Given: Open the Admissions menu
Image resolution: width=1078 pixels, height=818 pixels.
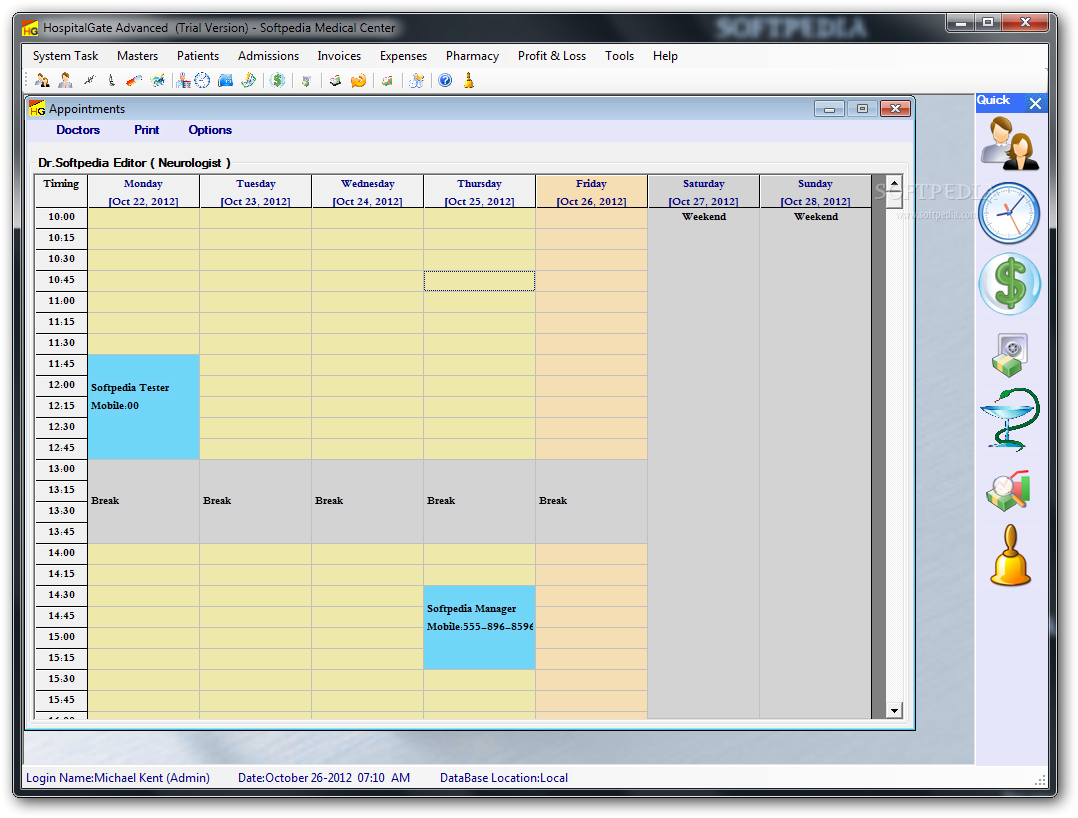Looking at the screenshot, I should [x=268, y=56].
